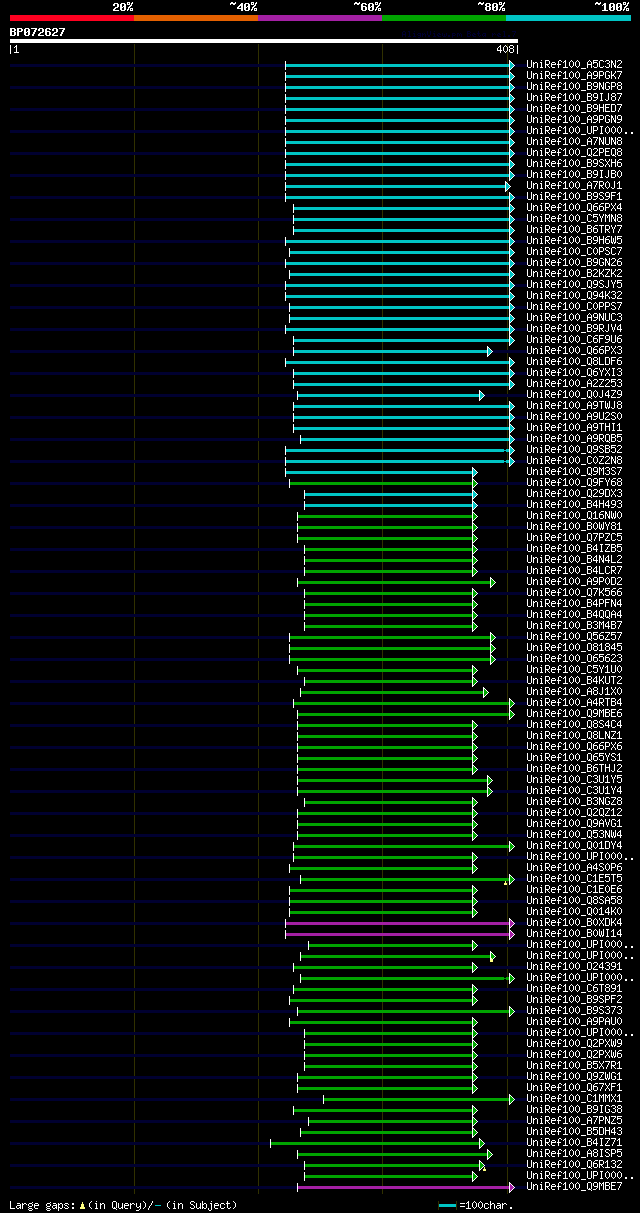Click the UniRef100_Q2PXW9 label
The width and height of the screenshot is (640, 1213).
point(574,1043)
